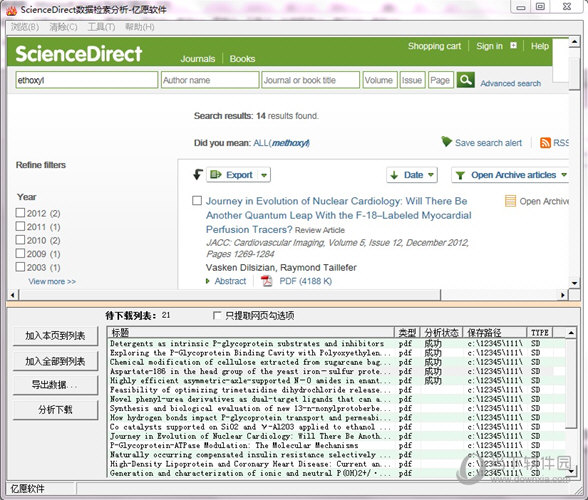Select row Feasibility of optimizing trimetazidine
Viewport: 588px width, 500px height.
pos(336,390)
